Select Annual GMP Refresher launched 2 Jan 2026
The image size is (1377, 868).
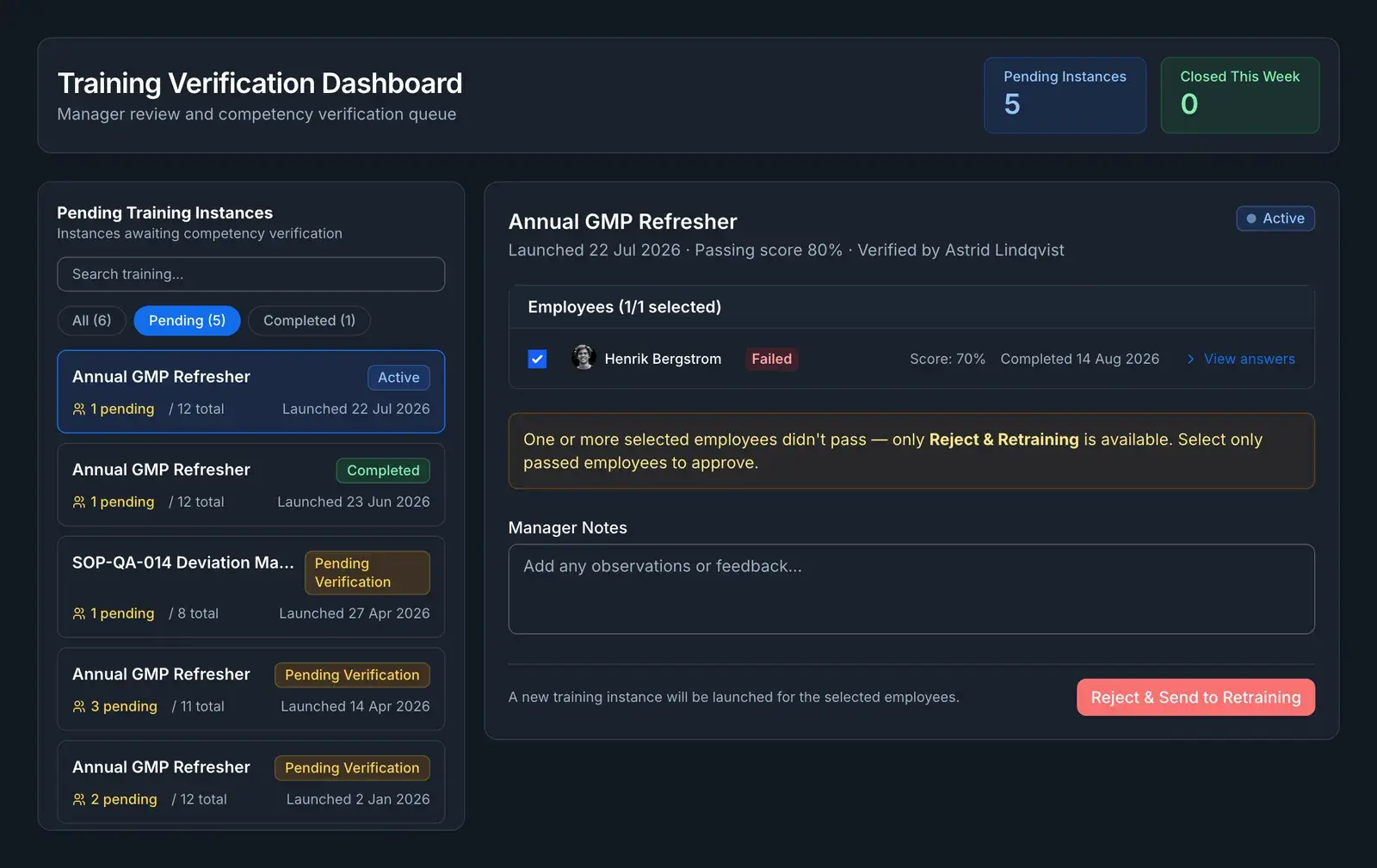pyautogui.click(x=250, y=782)
